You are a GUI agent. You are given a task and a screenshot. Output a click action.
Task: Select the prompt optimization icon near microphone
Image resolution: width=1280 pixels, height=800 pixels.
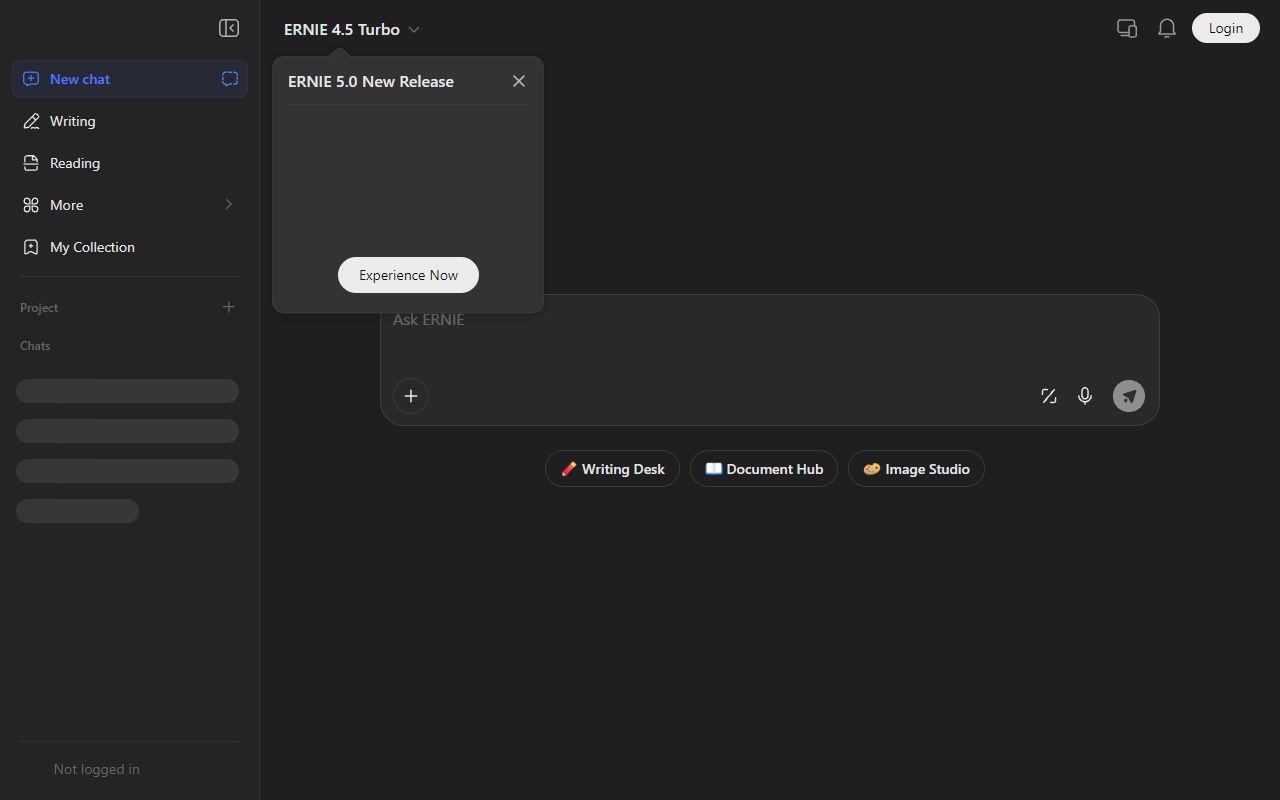pyautogui.click(x=1048, y=396)
